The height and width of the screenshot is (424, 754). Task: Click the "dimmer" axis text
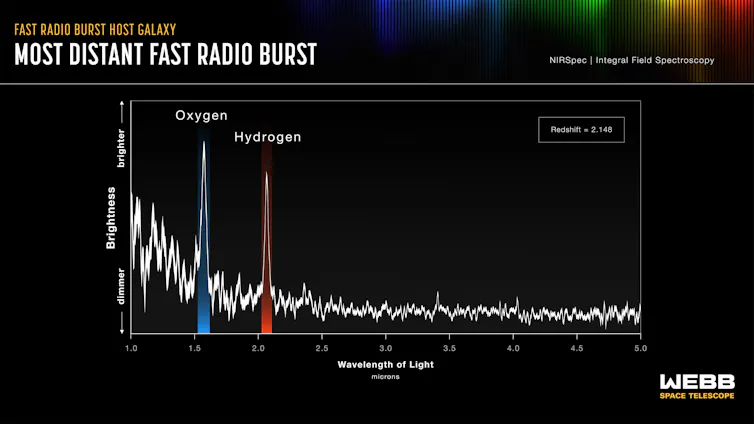click(121, 286)
